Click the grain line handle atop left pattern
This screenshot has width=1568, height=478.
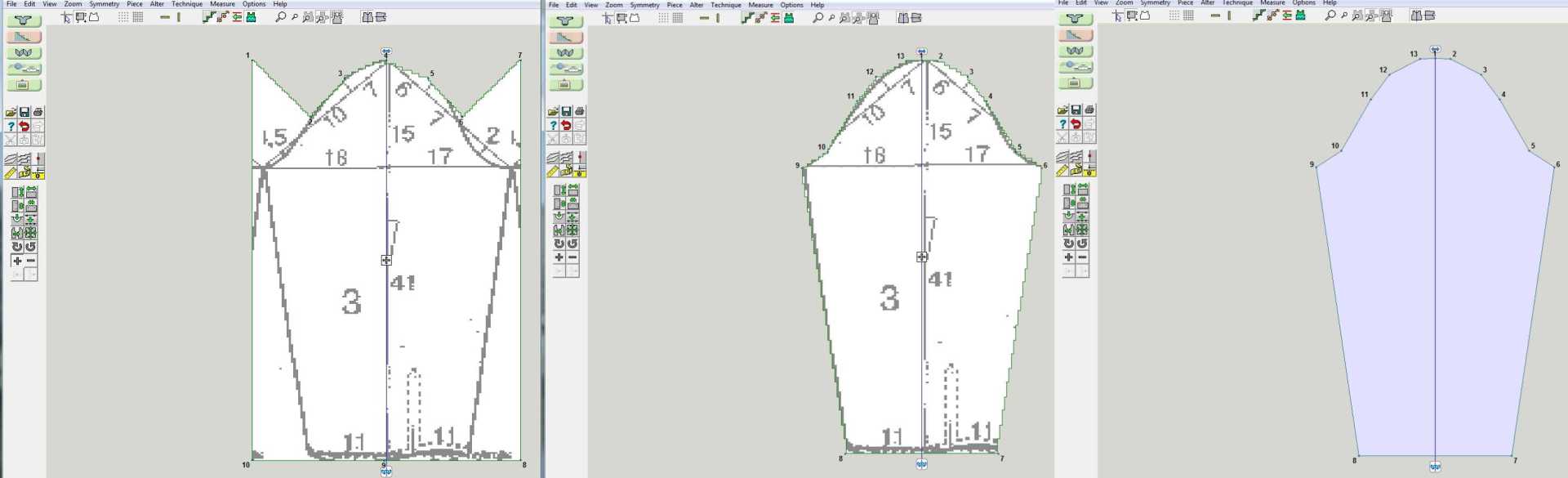click(386, 52)
